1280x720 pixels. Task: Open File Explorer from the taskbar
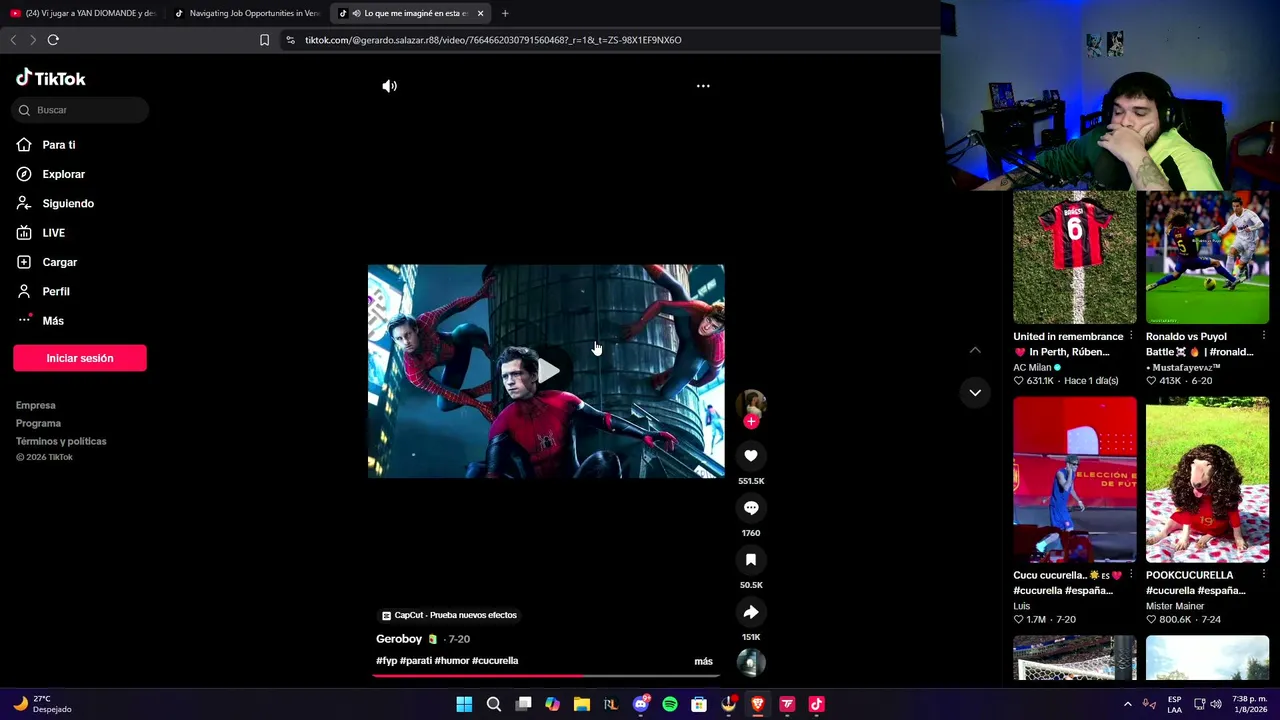coord(582,704)
